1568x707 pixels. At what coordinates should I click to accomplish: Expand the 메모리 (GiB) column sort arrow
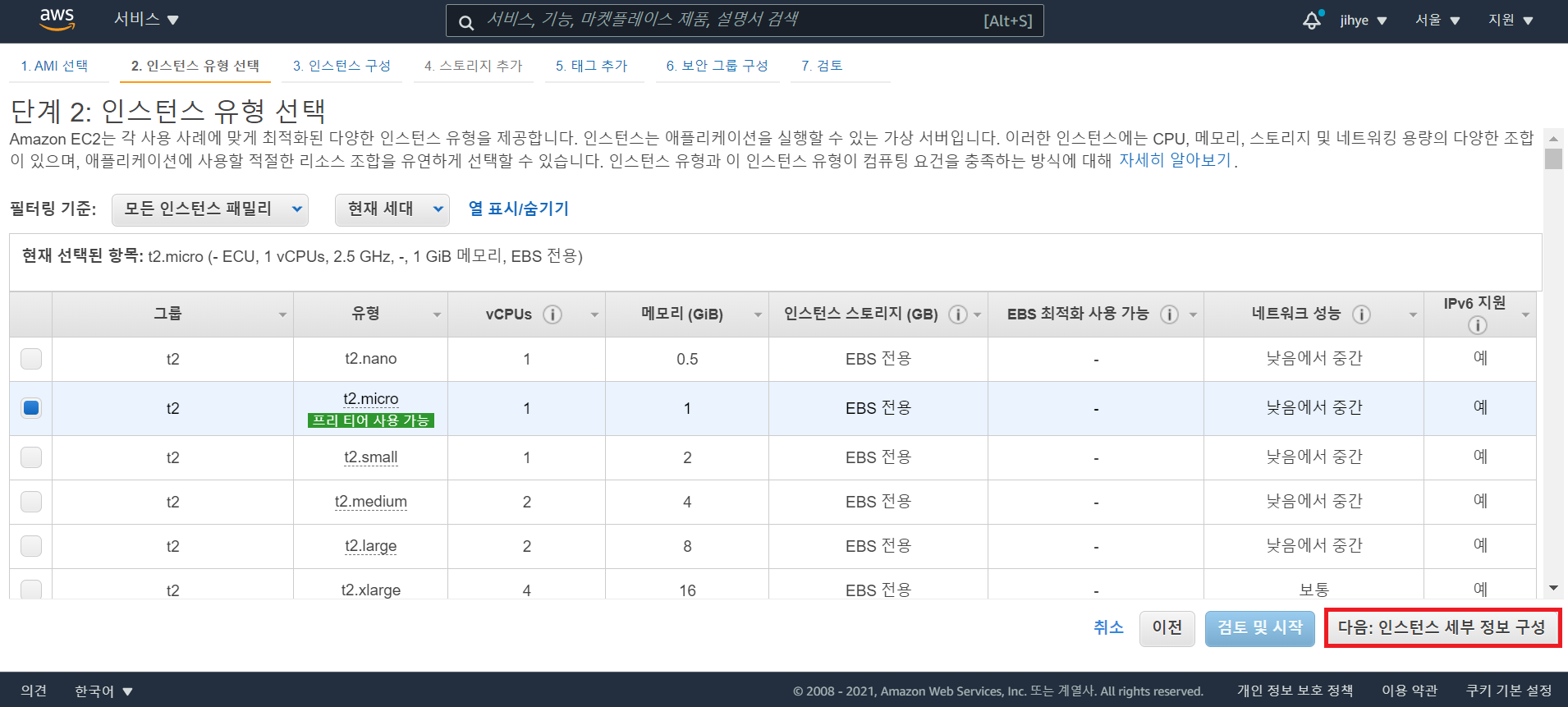click(x=758, y=315)
